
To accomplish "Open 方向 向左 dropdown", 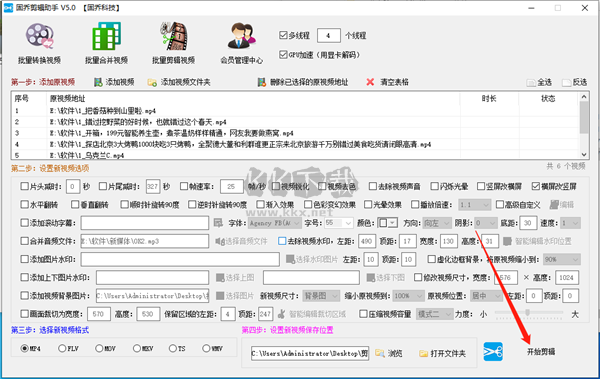I will click(437, 223).
